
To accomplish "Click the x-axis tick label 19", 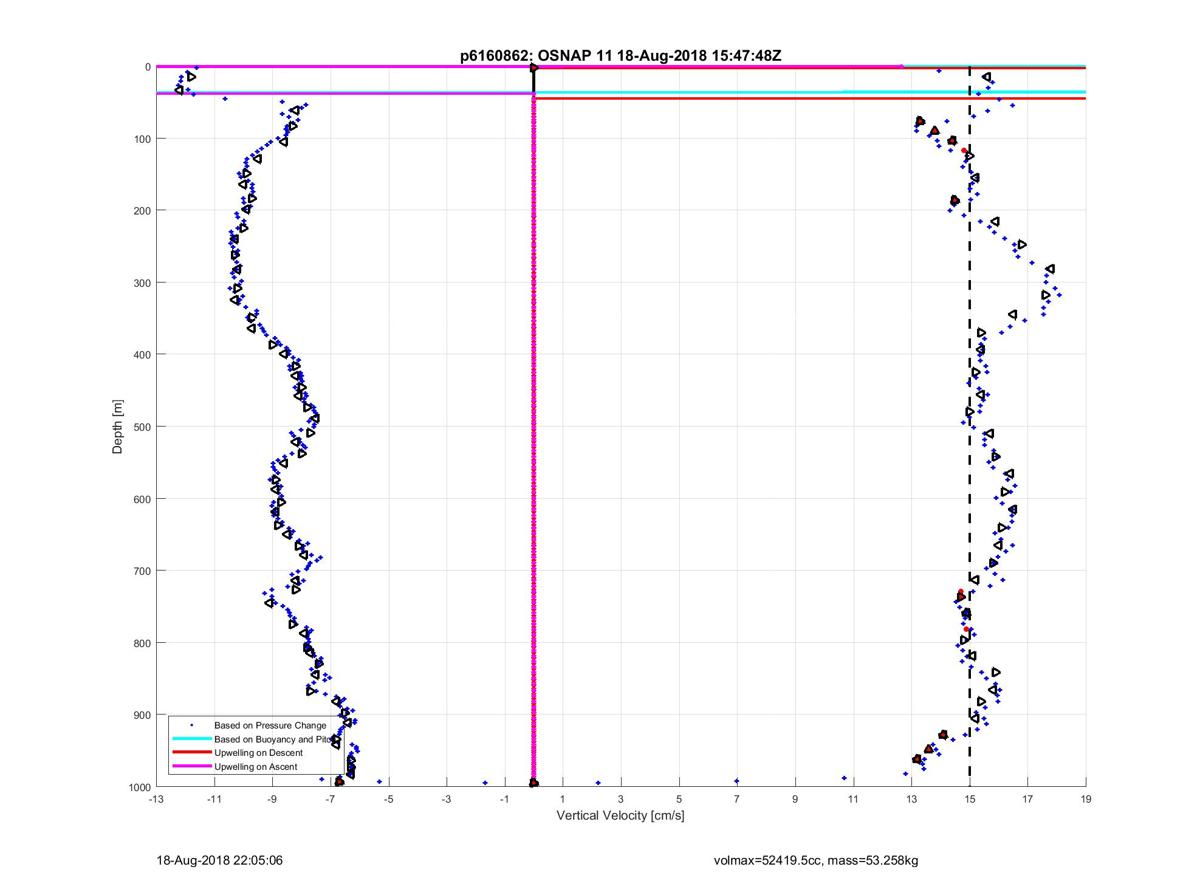I will 1086,799.
